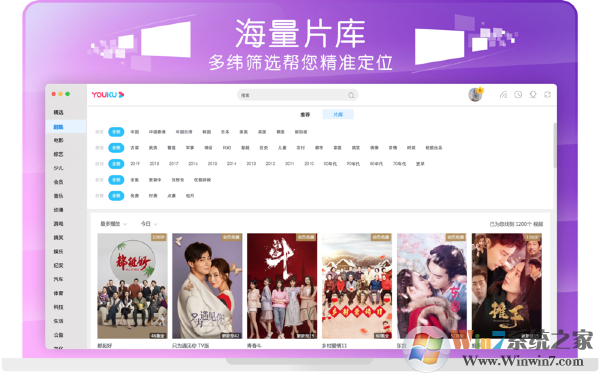Viewport: 600px width, 375px height.
Task: Open the user avatar profile
Action: pyautogui.click(x=475, y=95)
